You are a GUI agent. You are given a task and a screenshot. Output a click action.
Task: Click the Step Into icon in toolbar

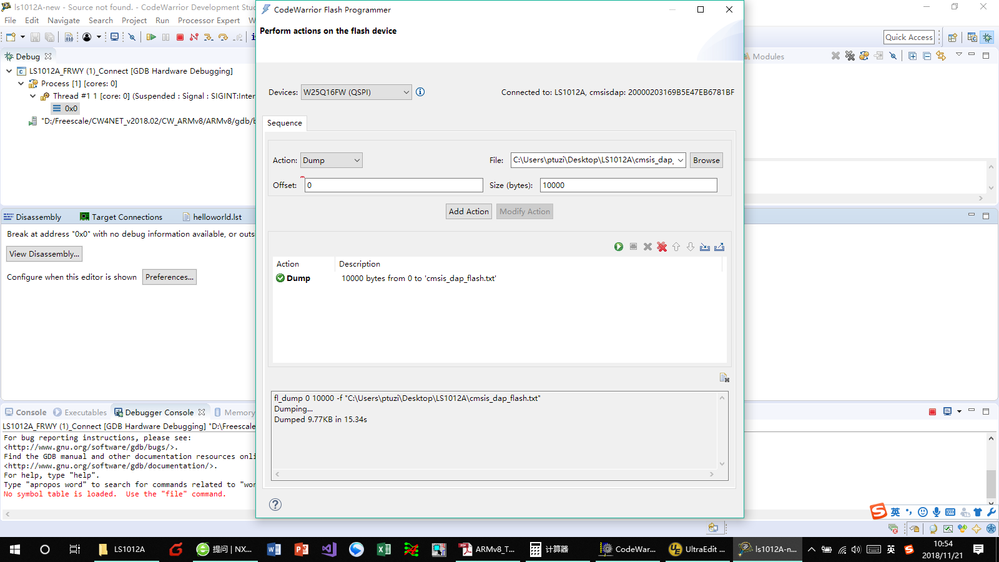click(208, 37)
